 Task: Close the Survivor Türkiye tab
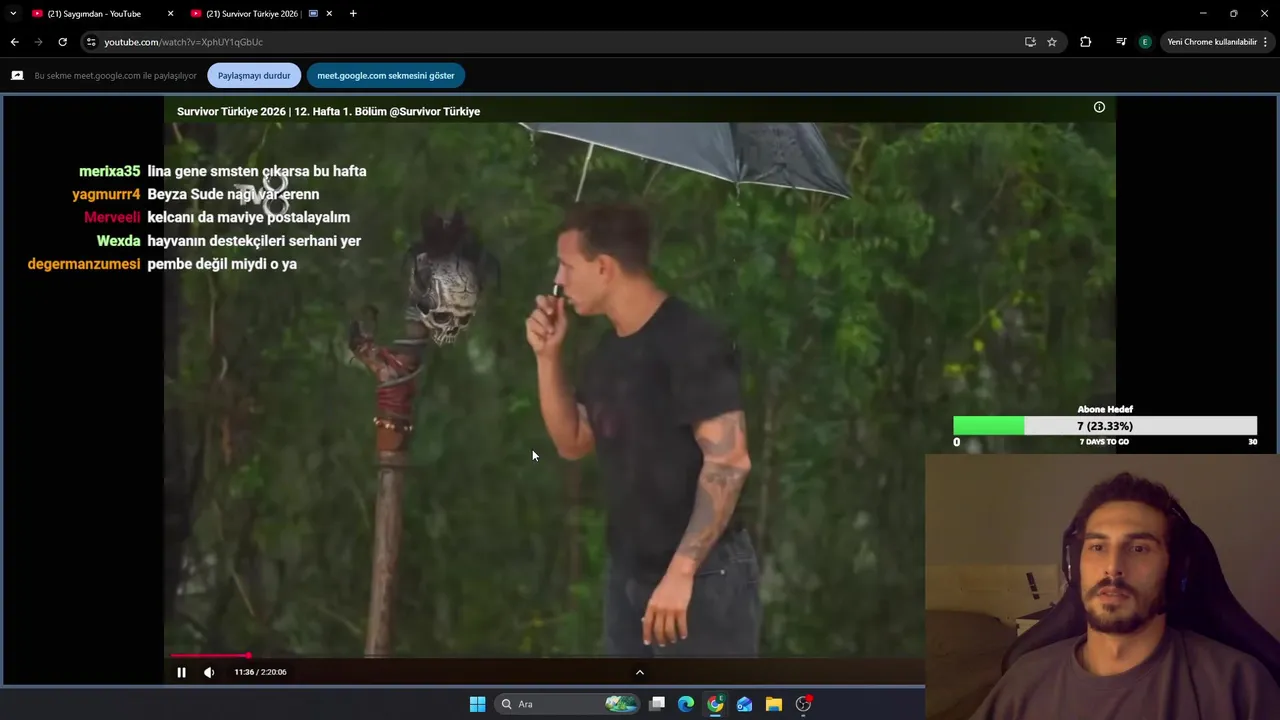click(329, 14)
